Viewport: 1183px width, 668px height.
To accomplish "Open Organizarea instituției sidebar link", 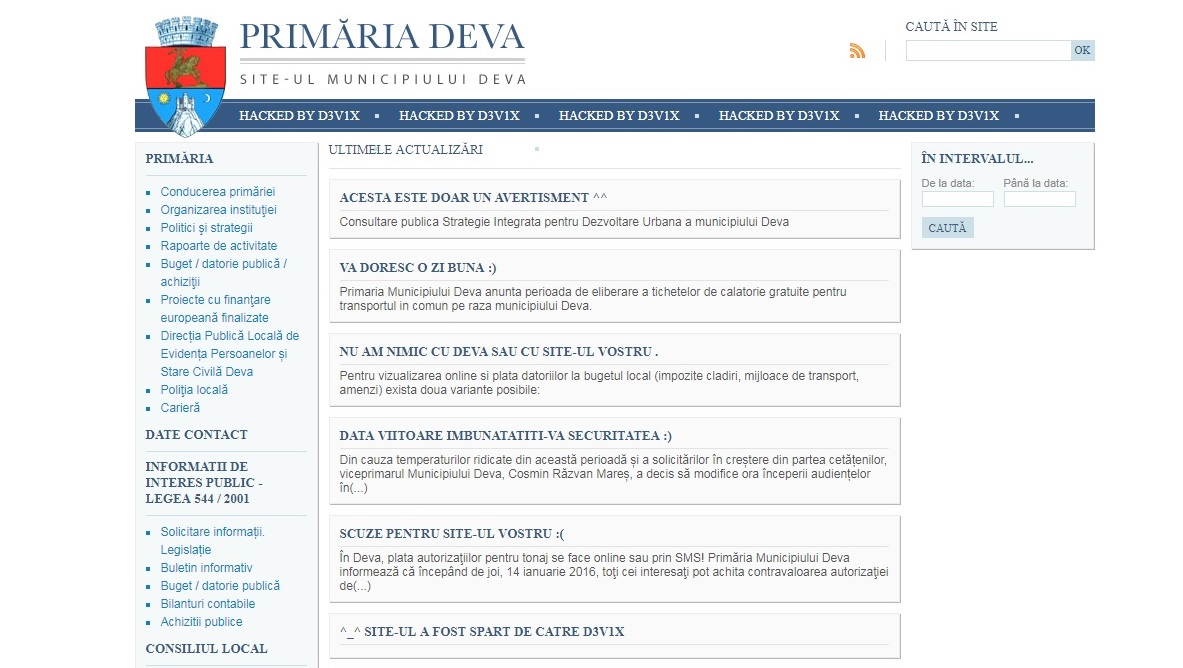I will 218,210.
